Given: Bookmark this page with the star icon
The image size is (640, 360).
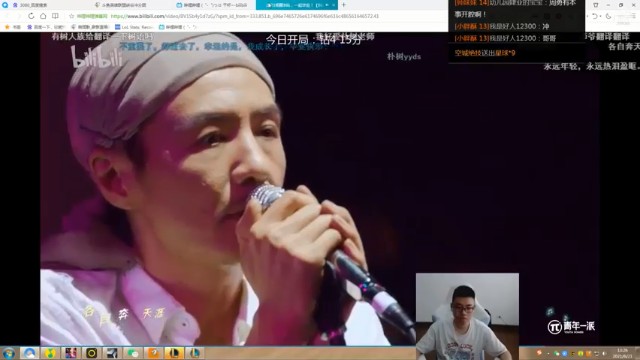Looking at the screenshot, I should tap(71, 16).
